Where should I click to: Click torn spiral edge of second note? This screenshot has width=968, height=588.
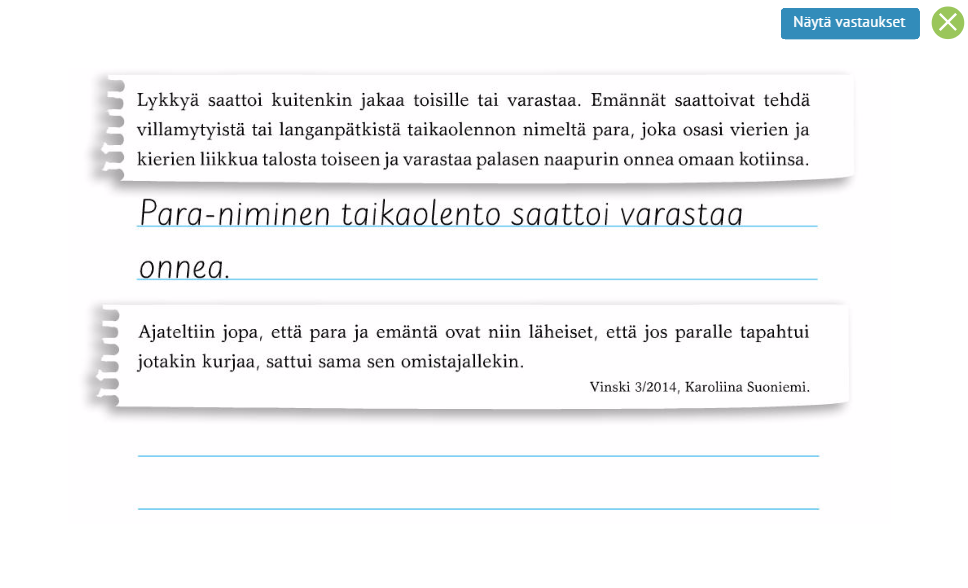[x=107, y=357]
